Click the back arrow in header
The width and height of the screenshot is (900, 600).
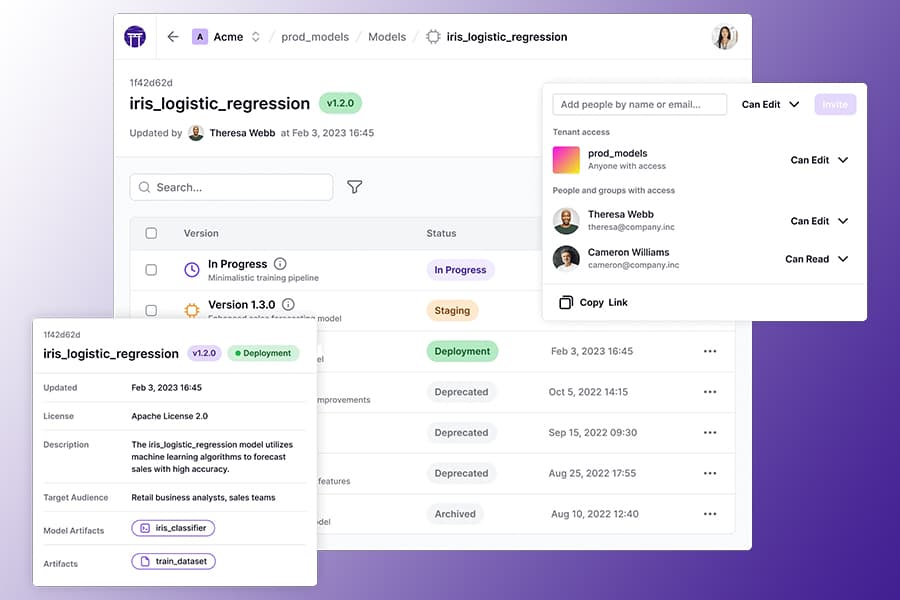click(x=173, y=37)
